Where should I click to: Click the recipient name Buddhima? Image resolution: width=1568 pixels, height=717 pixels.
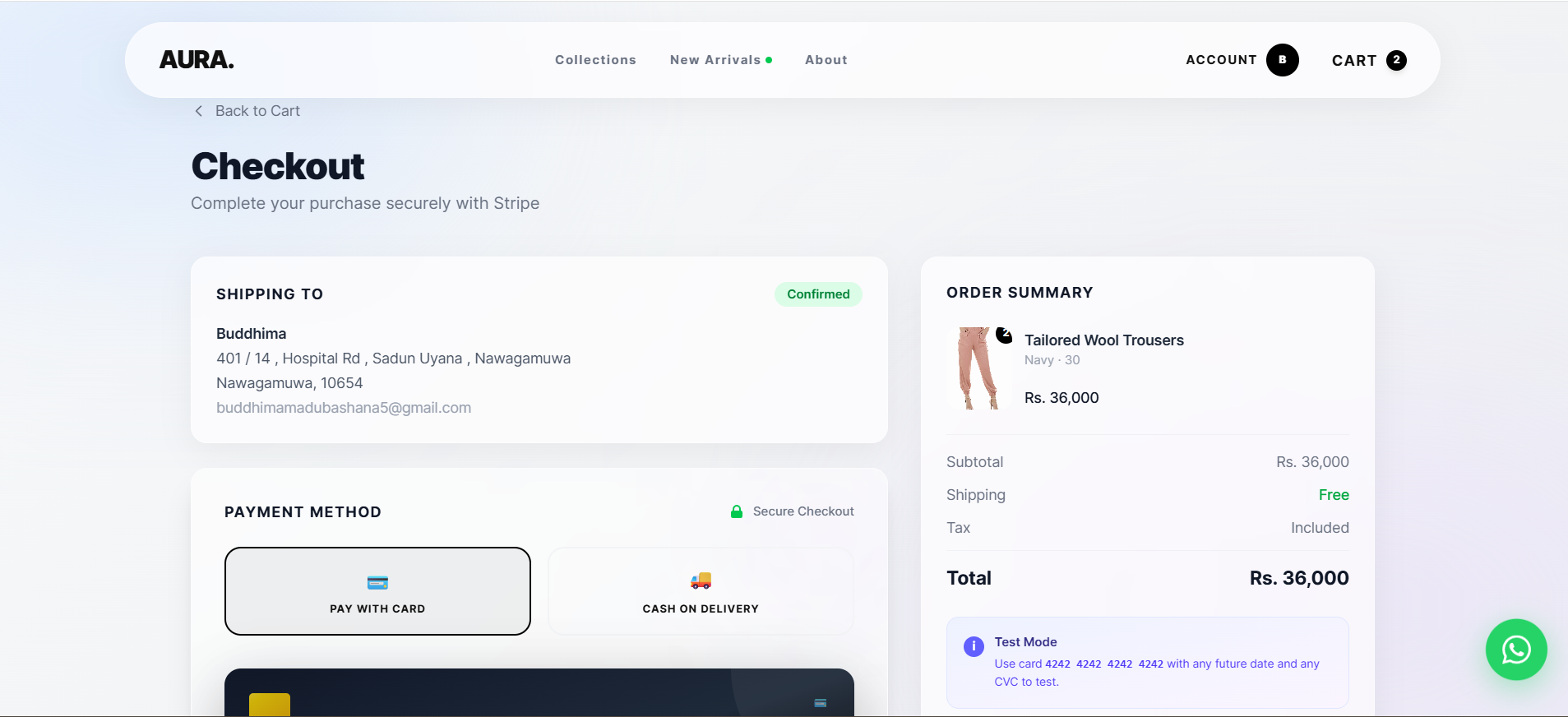pos(252,334)
